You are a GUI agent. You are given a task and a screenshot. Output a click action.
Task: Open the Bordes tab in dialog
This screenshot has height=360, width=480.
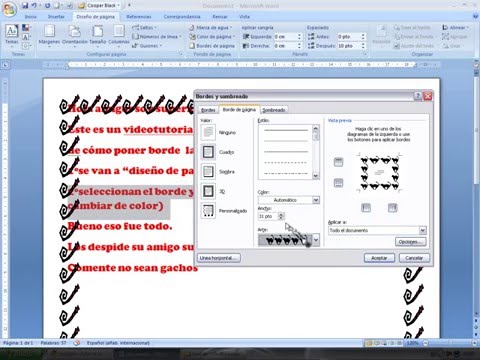click(208, 110)
